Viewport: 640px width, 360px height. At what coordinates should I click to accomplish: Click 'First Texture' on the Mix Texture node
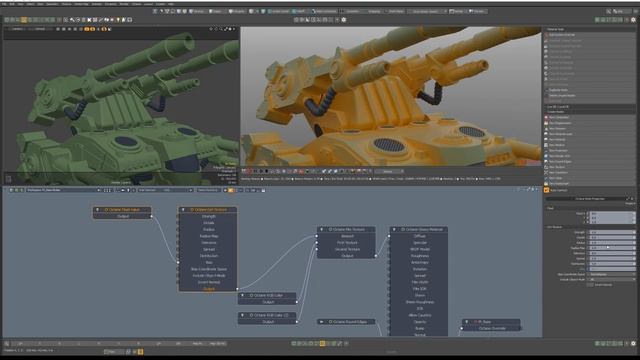347,242
